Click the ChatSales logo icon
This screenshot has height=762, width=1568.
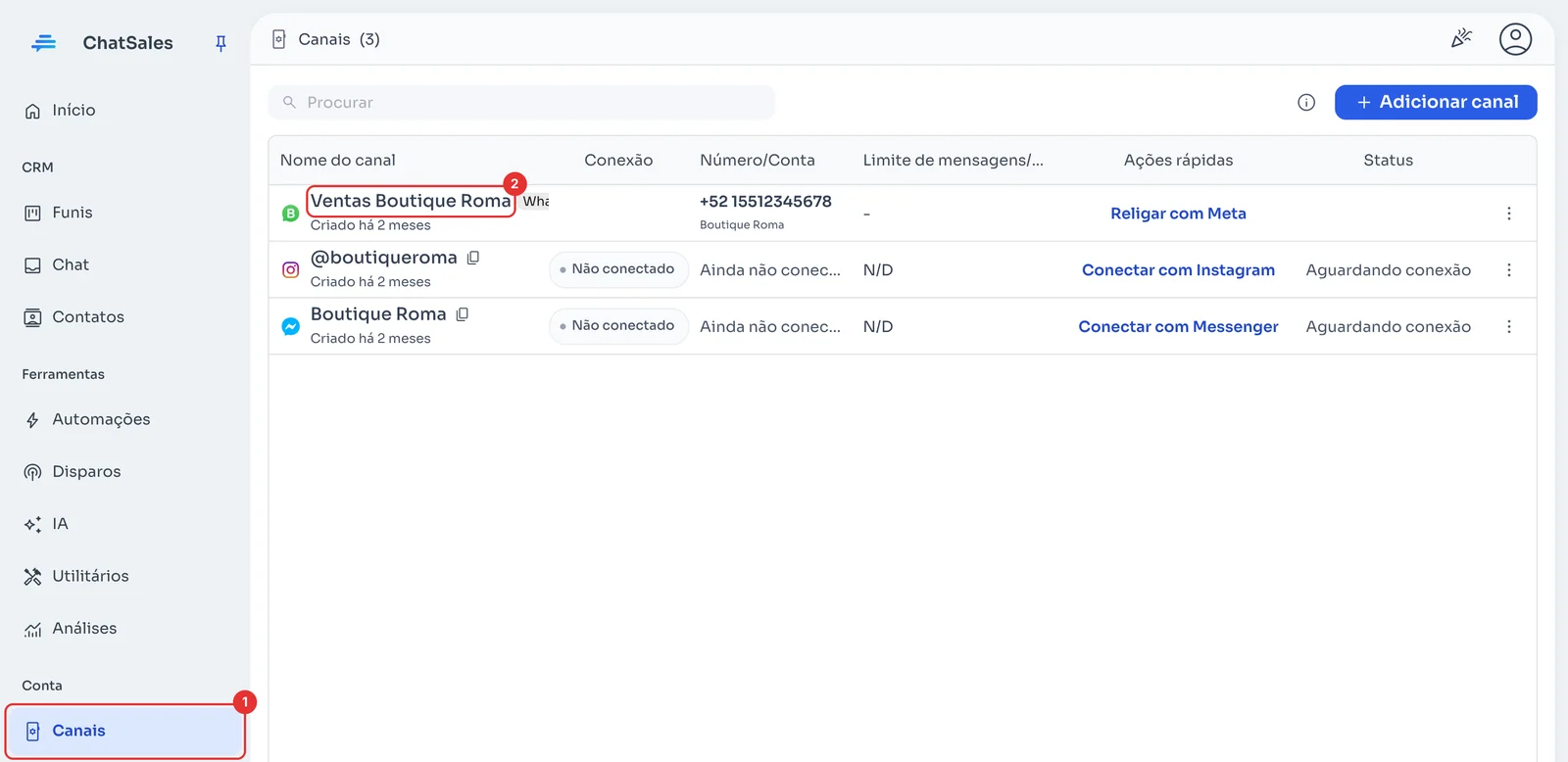click(x=43, y=43)
